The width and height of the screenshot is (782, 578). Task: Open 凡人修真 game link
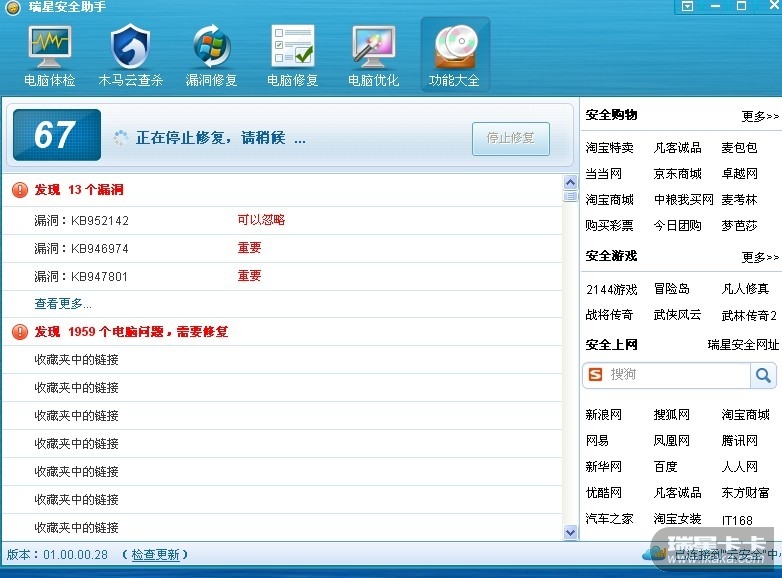[x=745, y=289]
